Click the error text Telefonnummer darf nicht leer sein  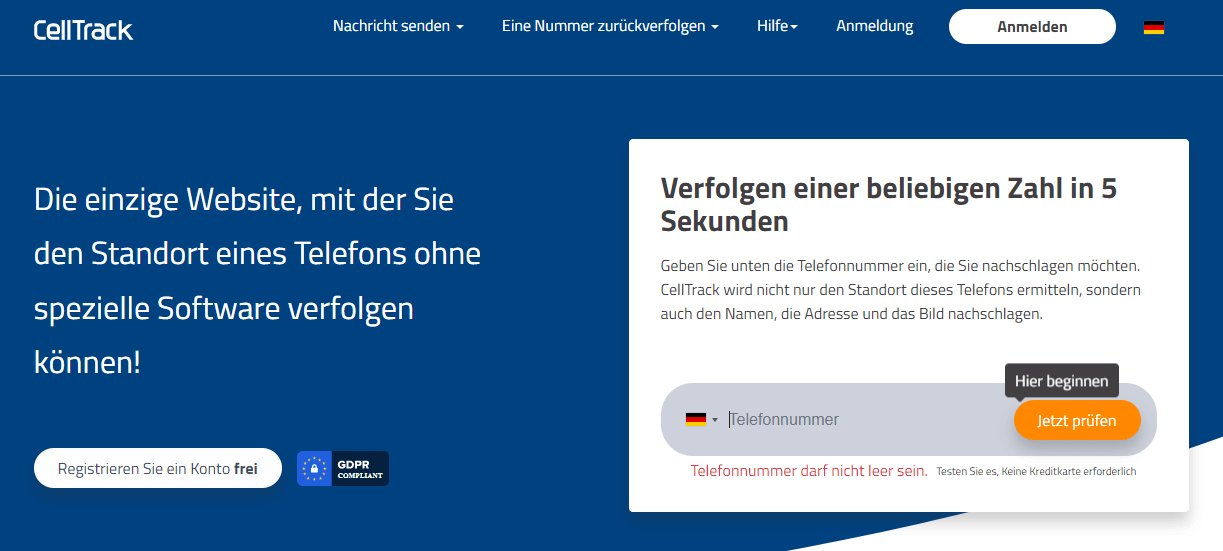(x=809, y=470)
